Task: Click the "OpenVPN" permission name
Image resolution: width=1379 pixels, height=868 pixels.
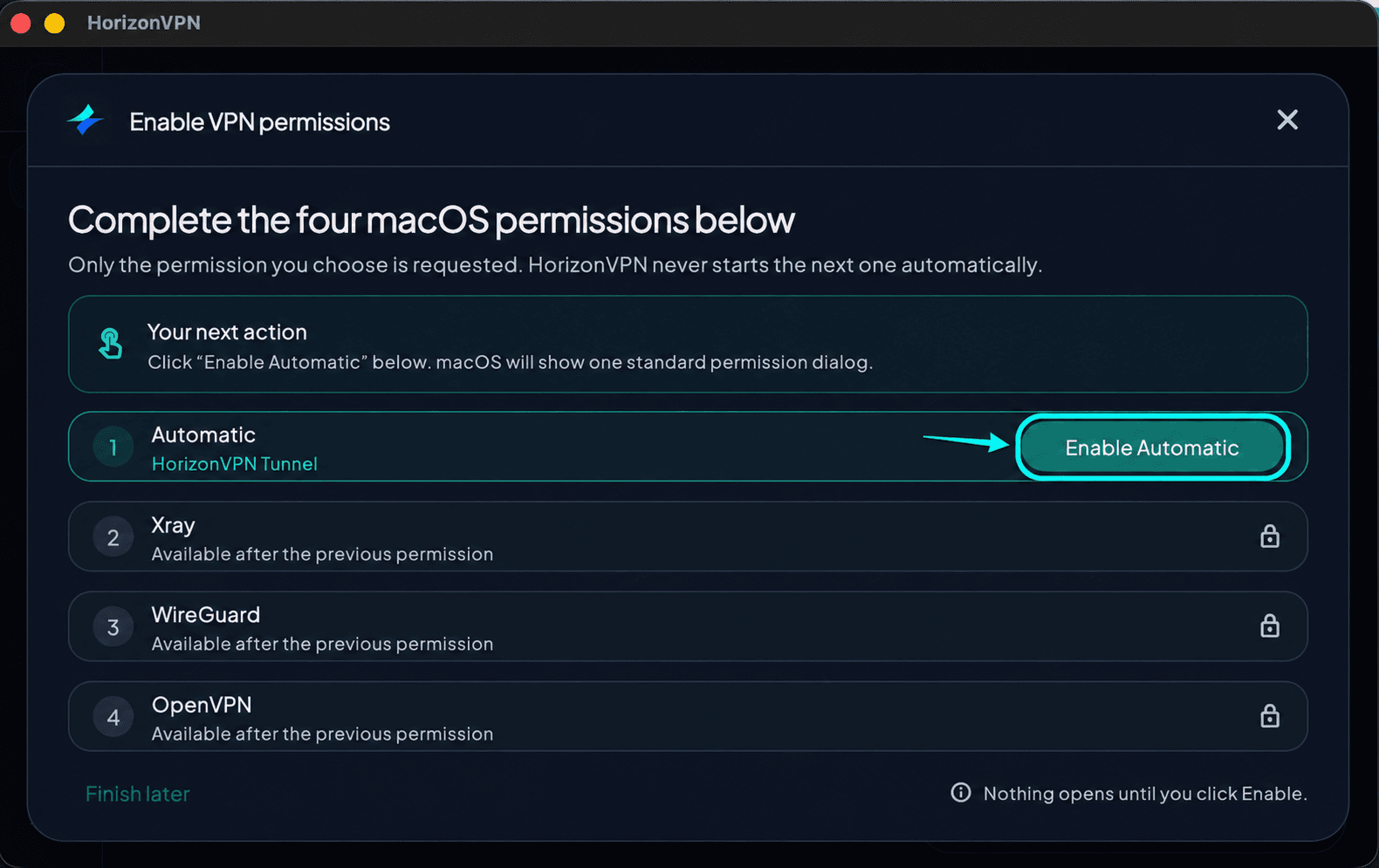Action: point(202,705)
